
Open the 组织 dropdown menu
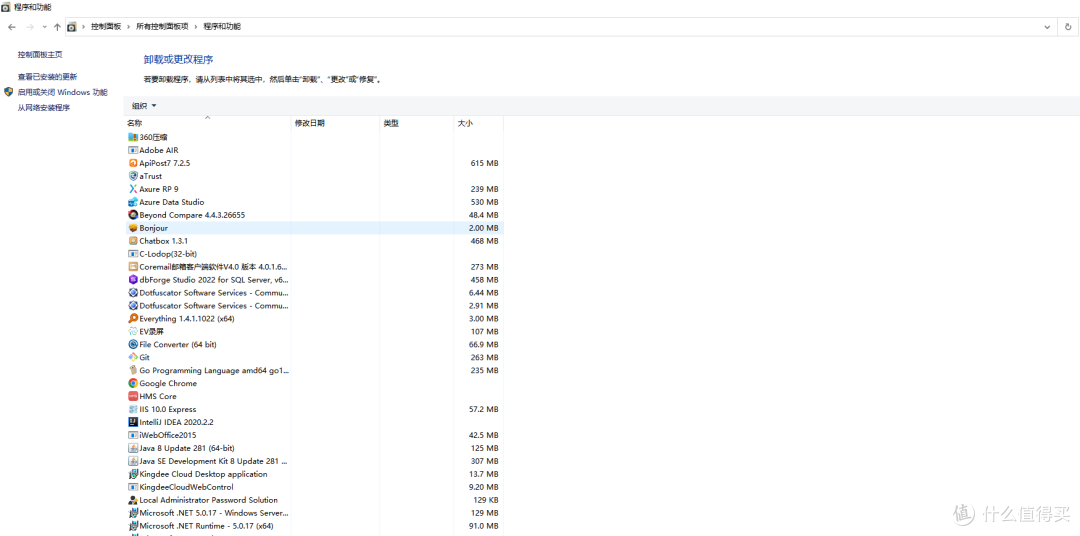[144, 105]
